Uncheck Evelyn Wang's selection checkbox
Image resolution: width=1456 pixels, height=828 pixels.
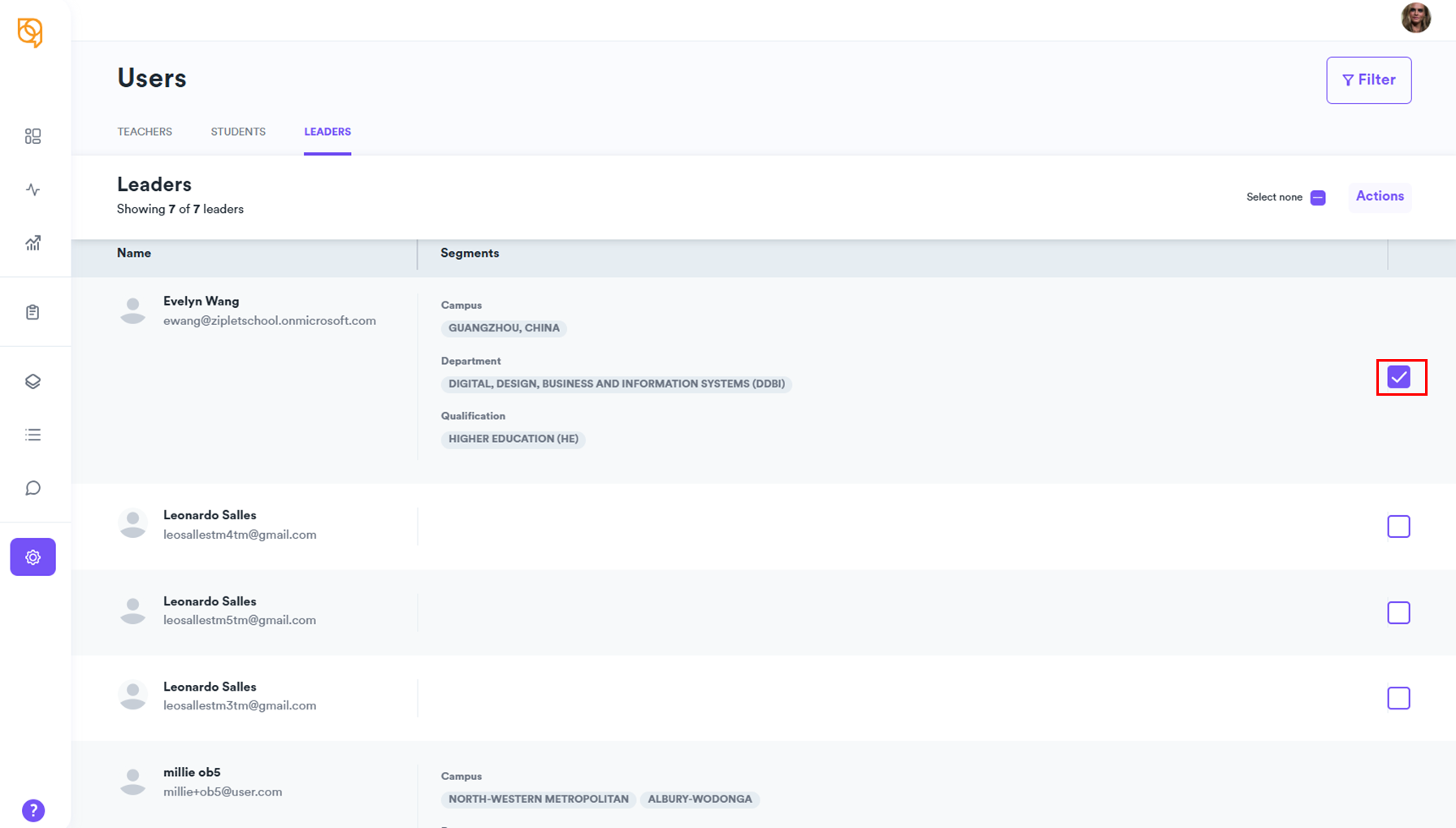click(1398, 377)
